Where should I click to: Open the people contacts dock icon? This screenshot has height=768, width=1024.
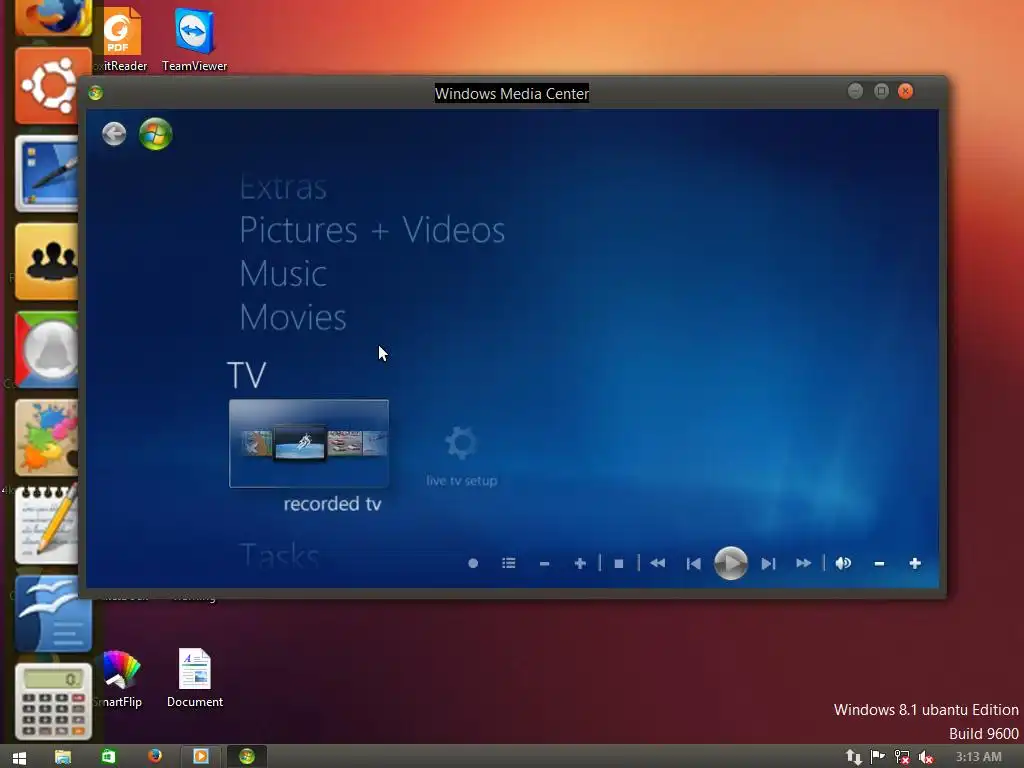(47, 261)
